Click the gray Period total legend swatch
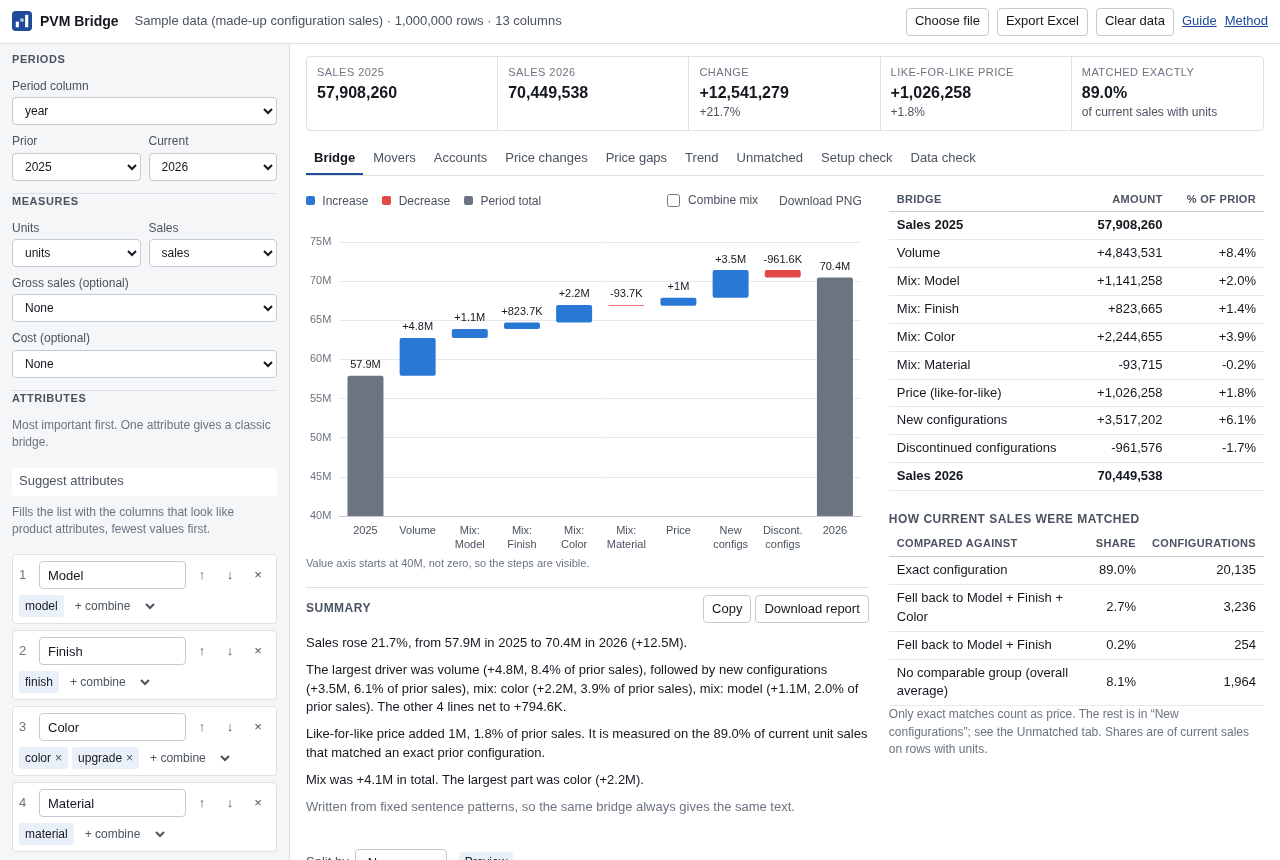 point(469,201)
